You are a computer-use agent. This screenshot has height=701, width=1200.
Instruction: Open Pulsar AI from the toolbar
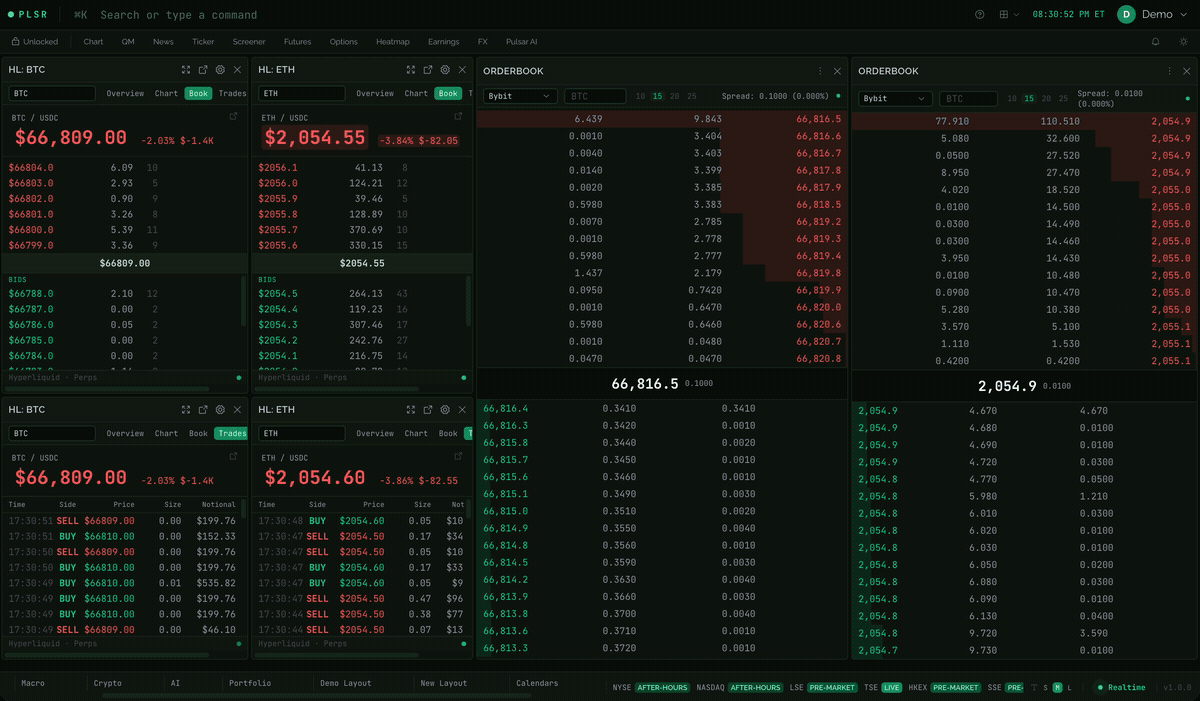pos(522,42)
